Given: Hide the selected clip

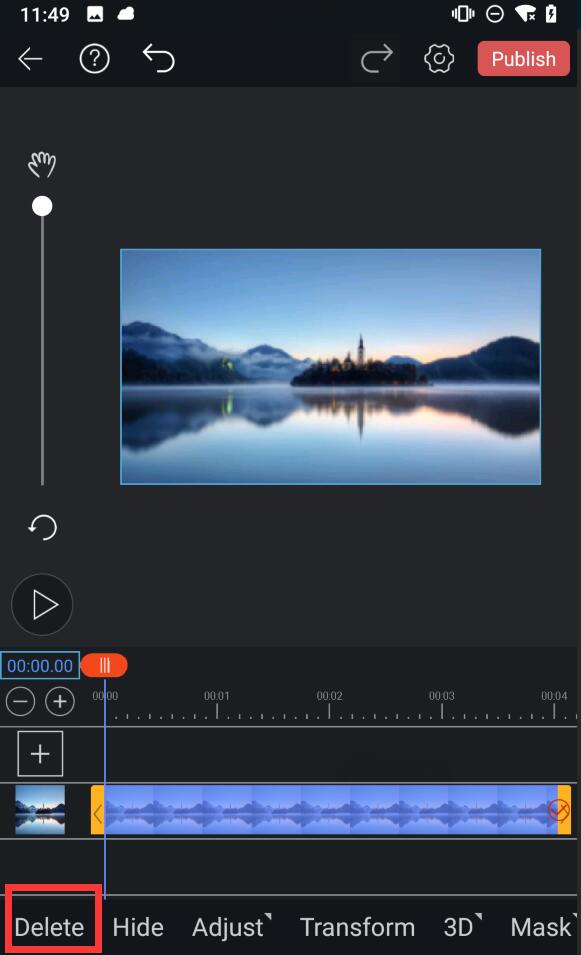Looking at the screenshot, I should point(138,928).
